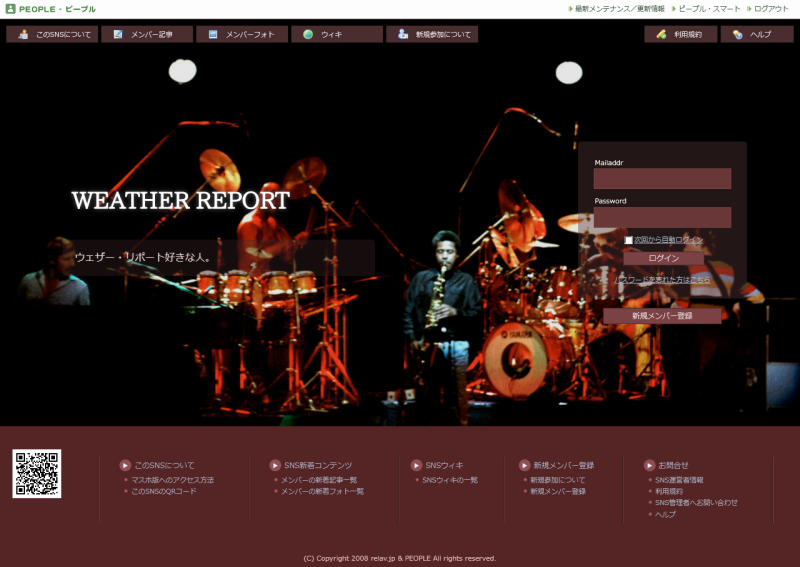Viewport: 800px width, 567px height.
Task: Follow the パスワードを忘れた方はこちら link
Action: tap(662, 280)
